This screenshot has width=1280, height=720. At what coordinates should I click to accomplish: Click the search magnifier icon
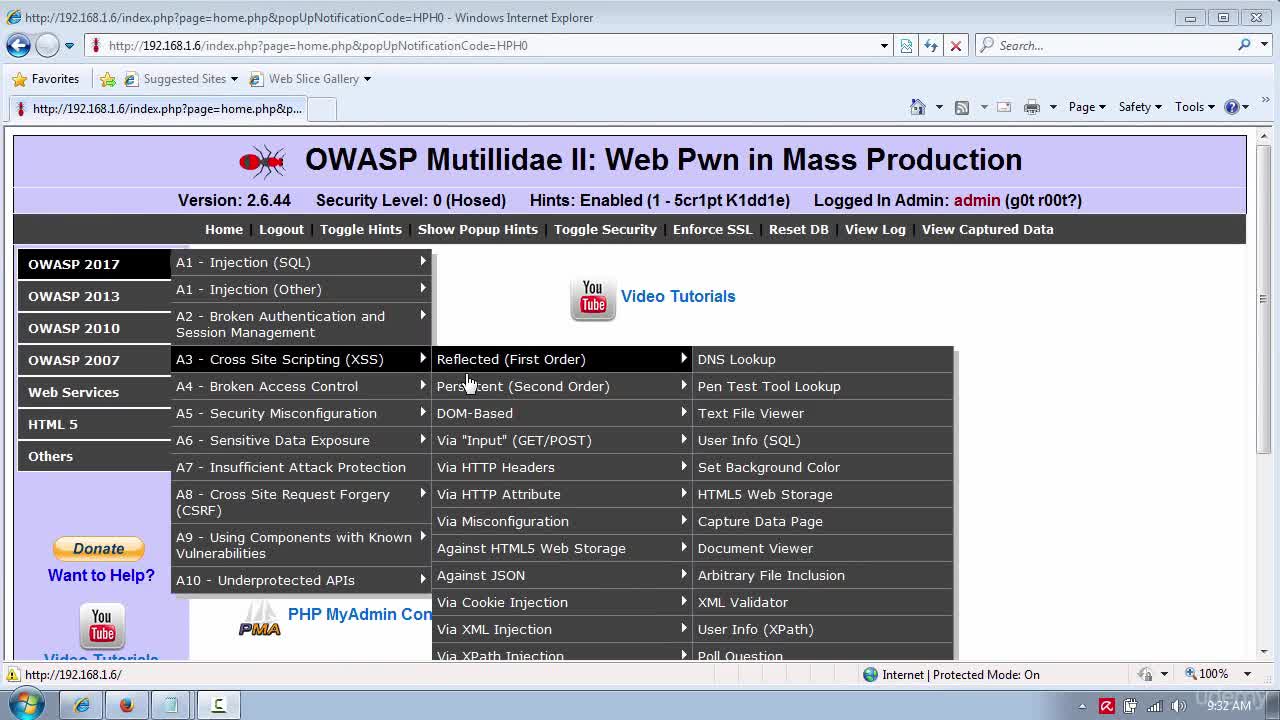1244,45
